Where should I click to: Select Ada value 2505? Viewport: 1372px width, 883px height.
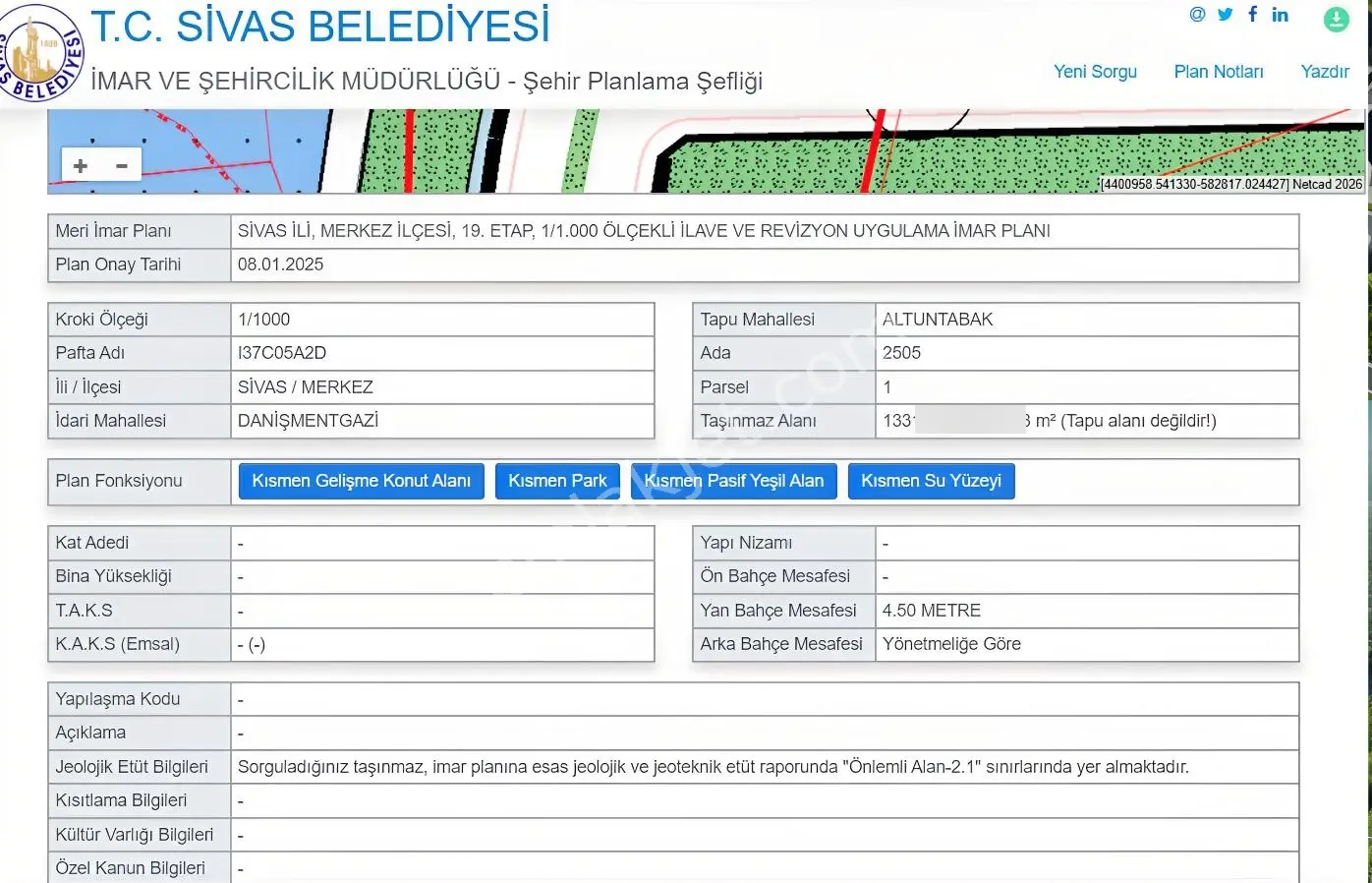point(901,353)
